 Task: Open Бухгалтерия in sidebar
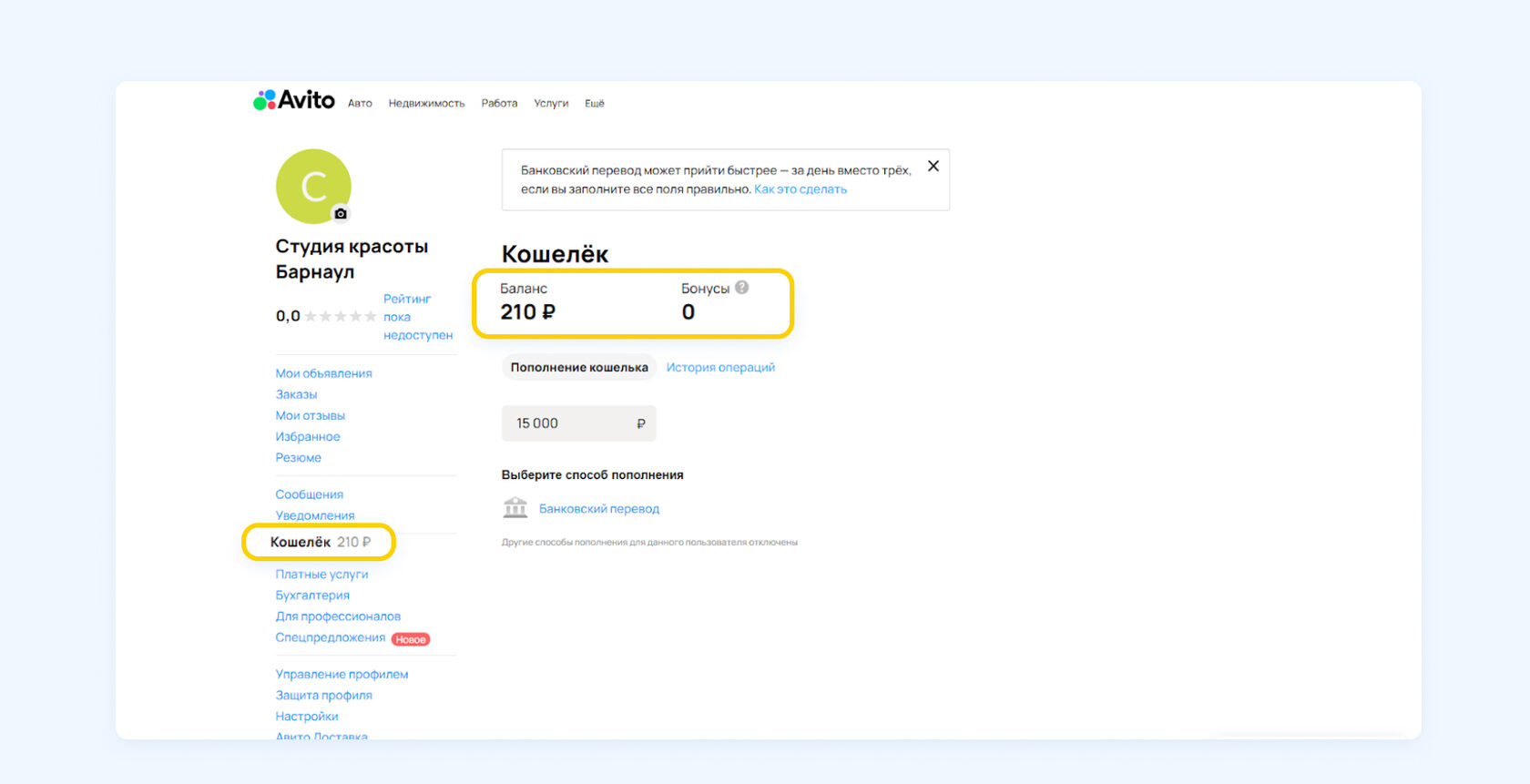(312, 596)
